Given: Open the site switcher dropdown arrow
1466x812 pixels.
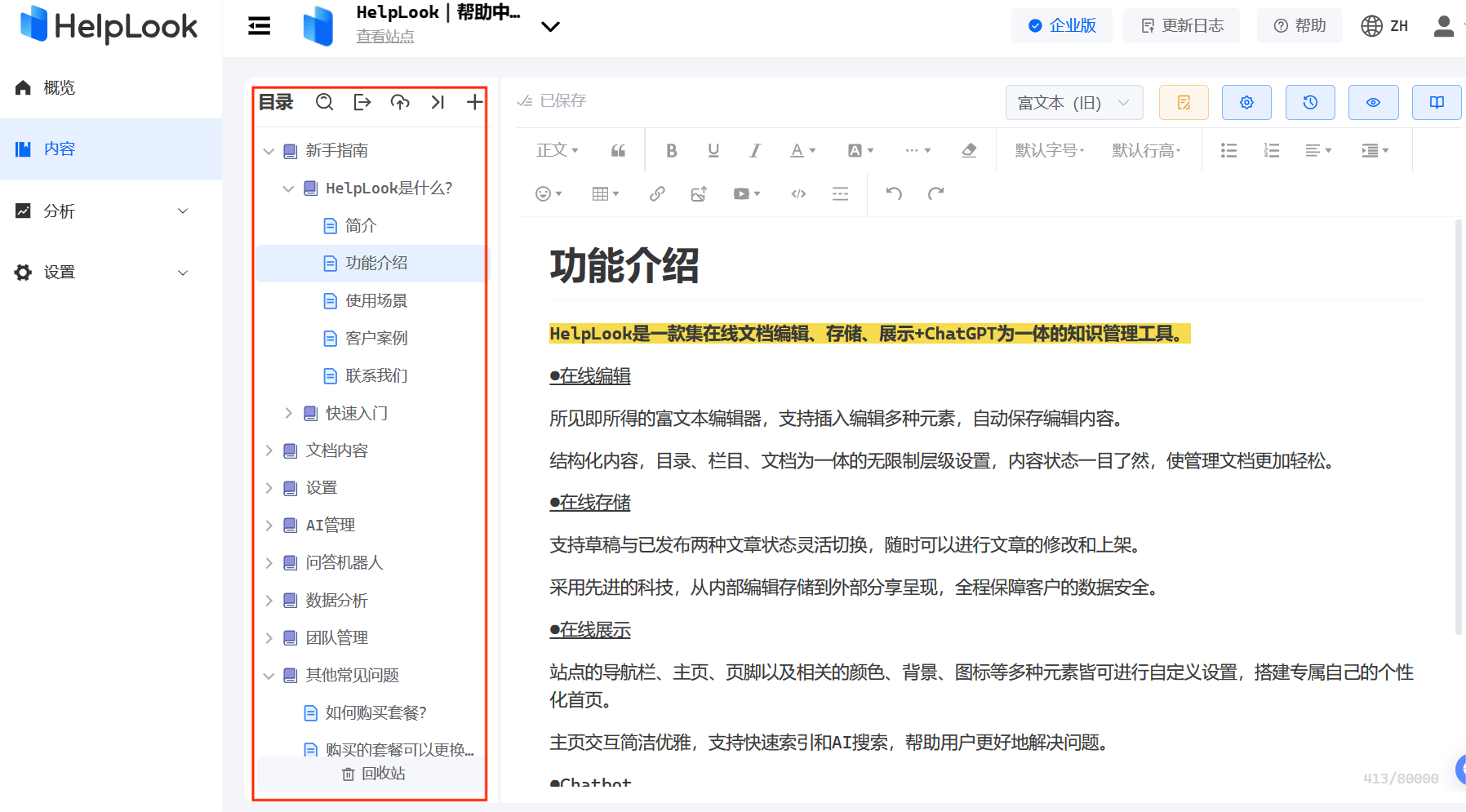Looking at the screenshot, I should (x=551, y=27).
